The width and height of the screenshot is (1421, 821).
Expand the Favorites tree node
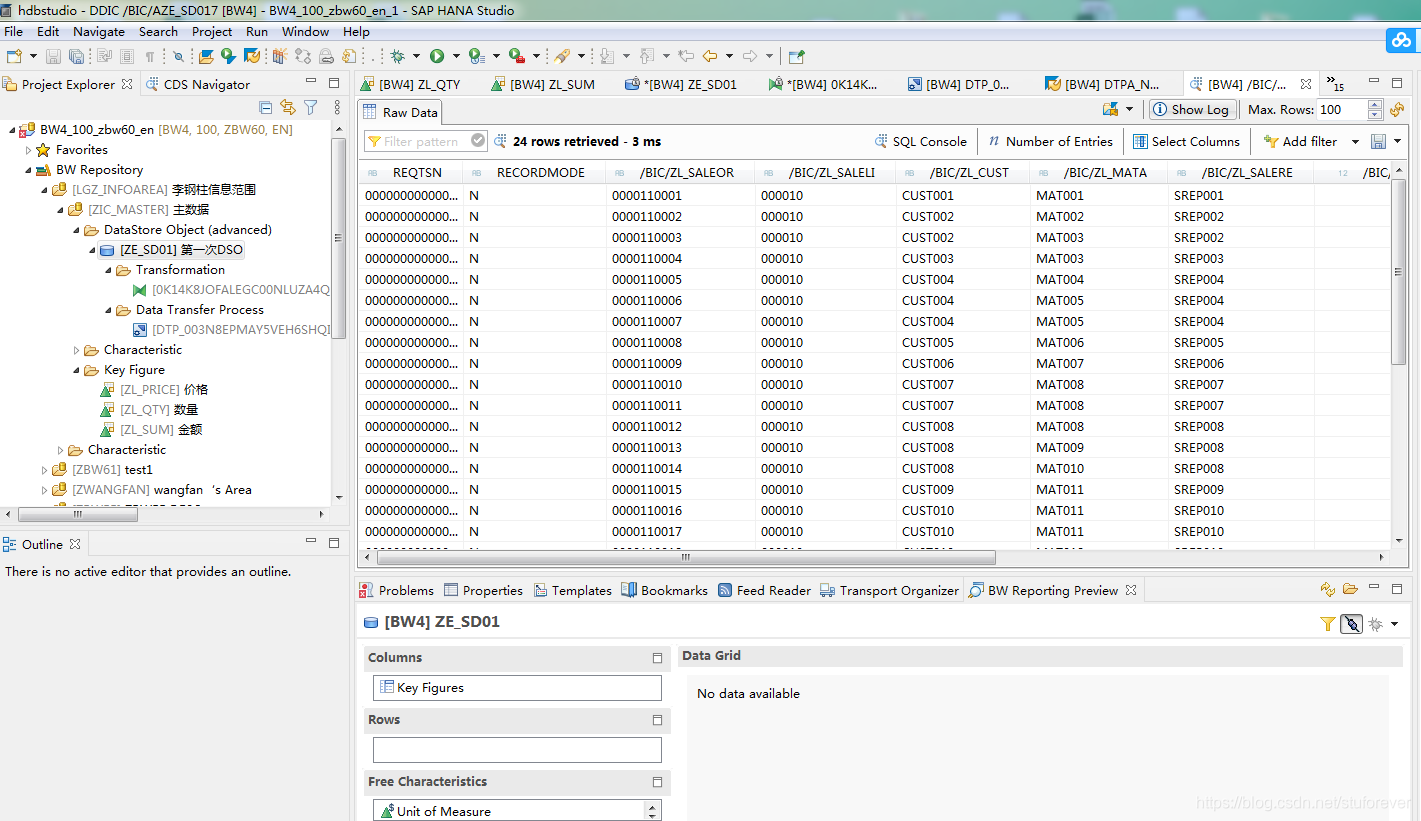[28, 150]
